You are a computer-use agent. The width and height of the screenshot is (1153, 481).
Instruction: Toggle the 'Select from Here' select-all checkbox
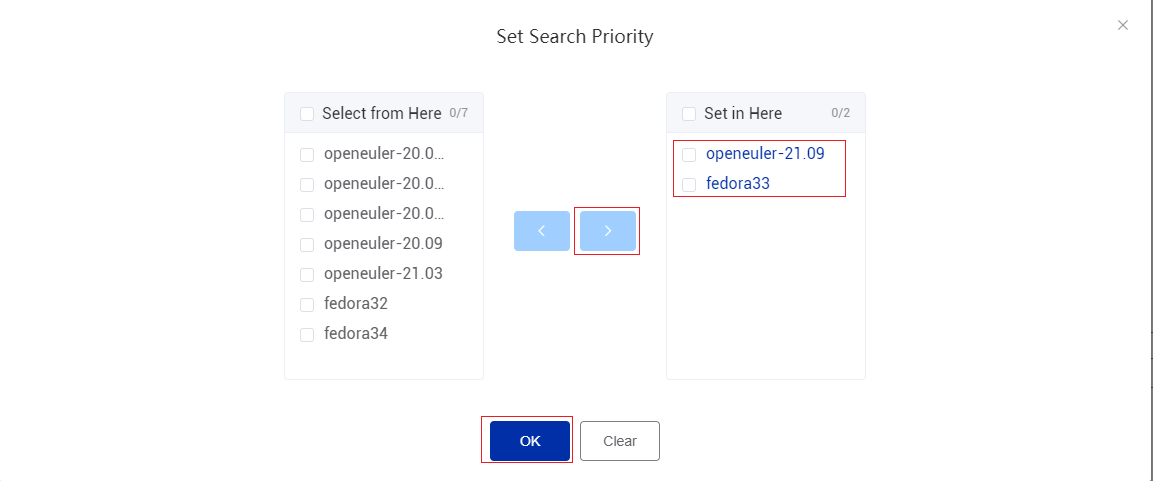click(x=307, y=114)
